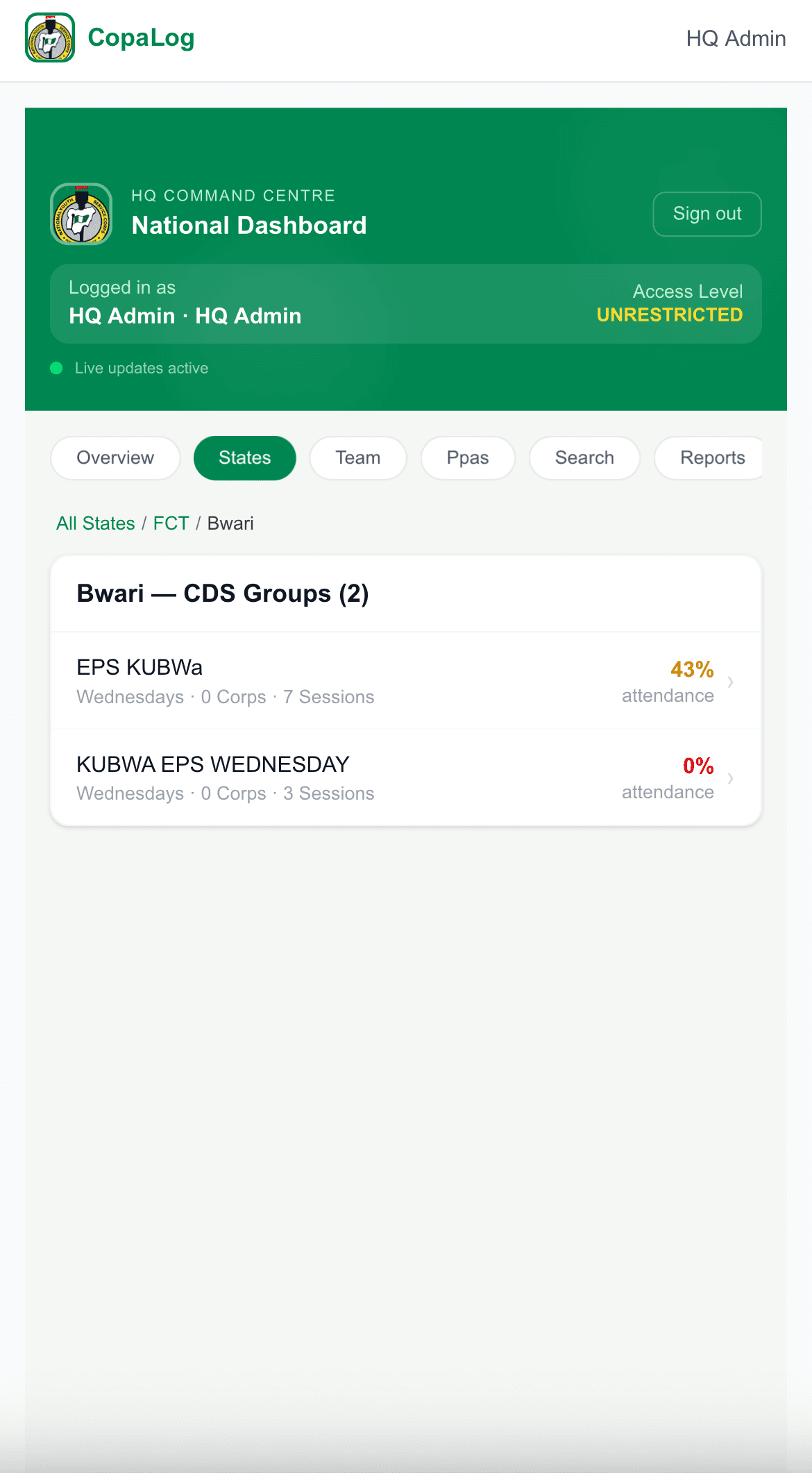
Task: Click the 43% attendance figure
Action: click(692, 669)
